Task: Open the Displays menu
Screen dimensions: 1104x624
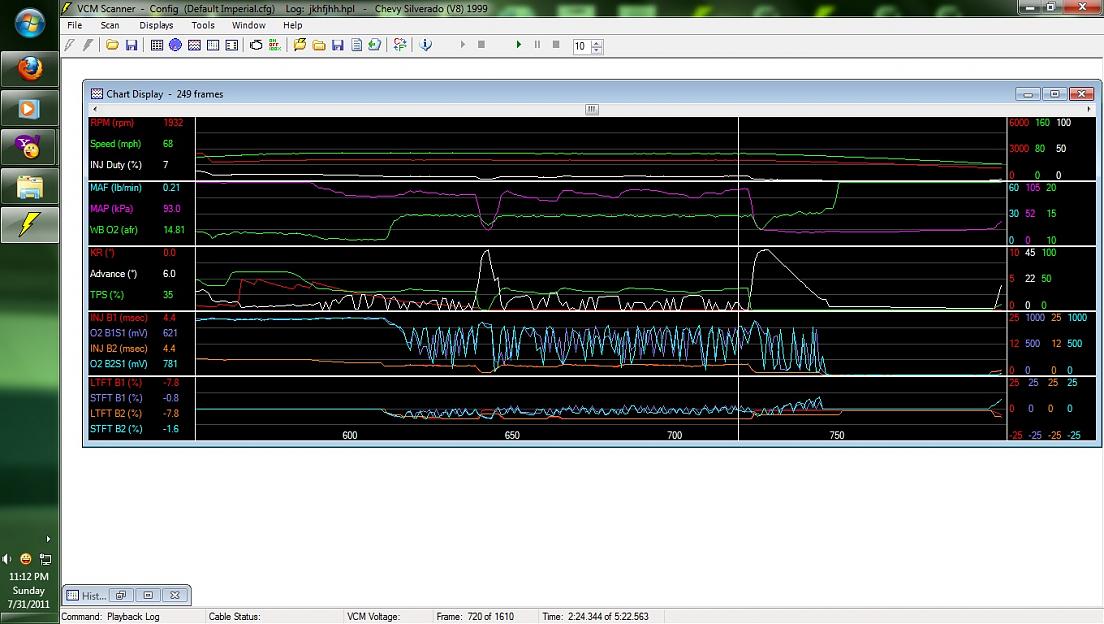Action: click(156, 25)
